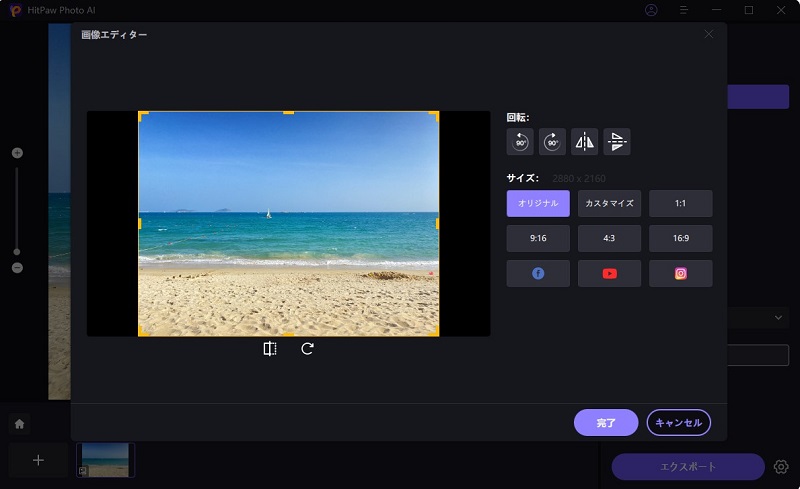The image size is (800, 489).
Task: Rotate image 90° clockwise
Action: click(552, 141)
